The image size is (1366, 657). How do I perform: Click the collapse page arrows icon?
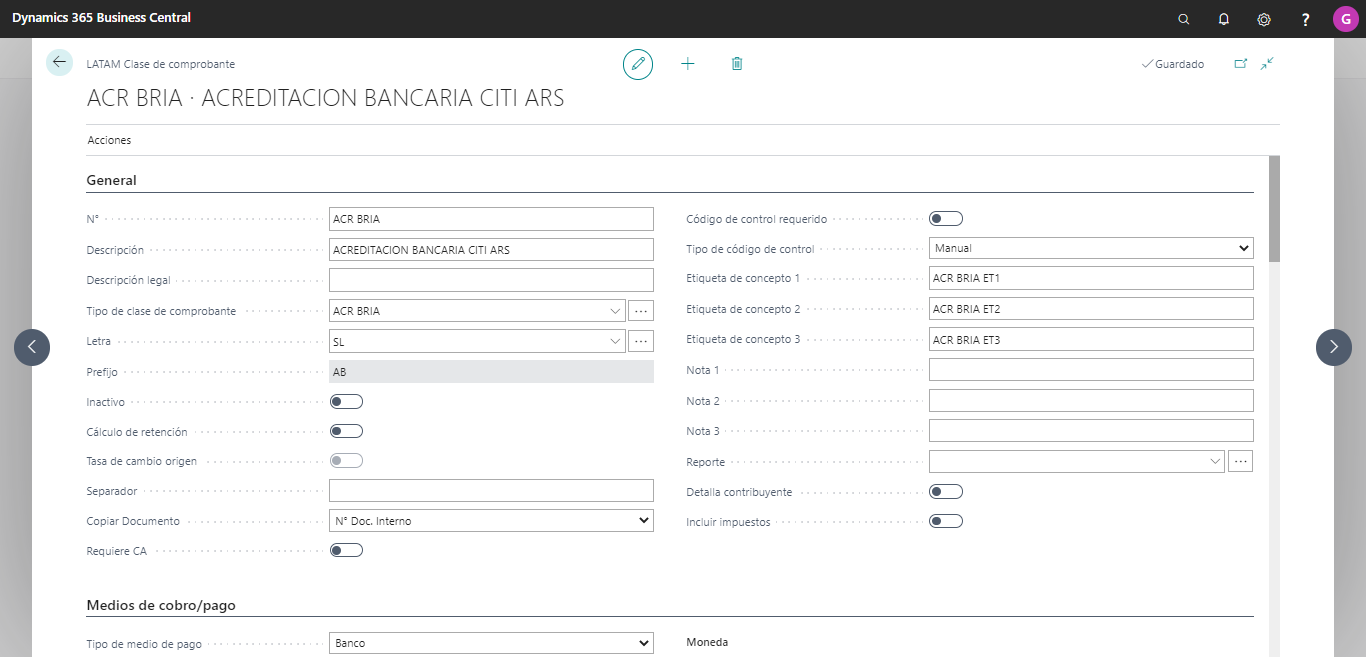point(1267,63)
